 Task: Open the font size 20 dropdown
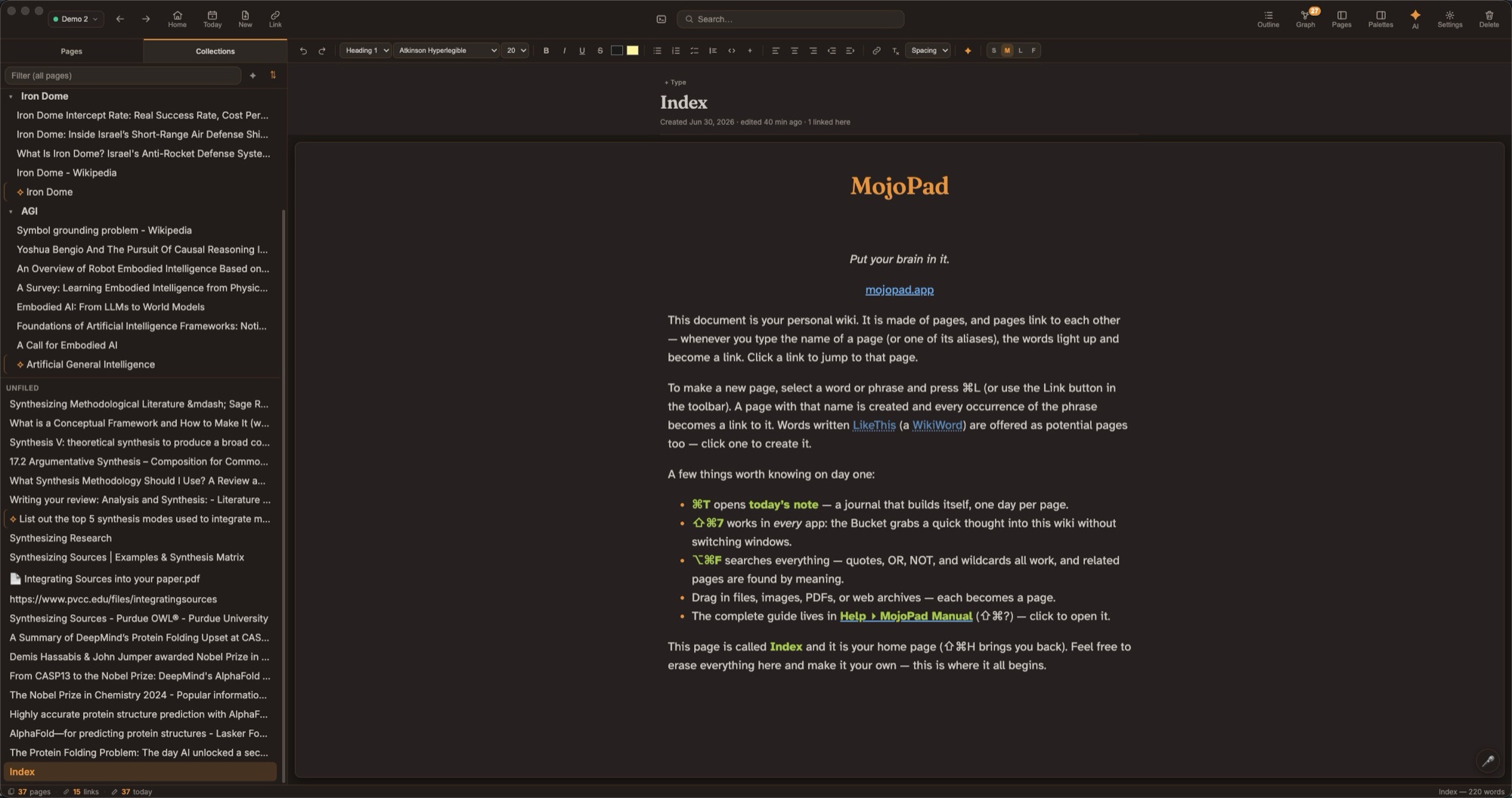pyautogui.click(x=516, y=51)
